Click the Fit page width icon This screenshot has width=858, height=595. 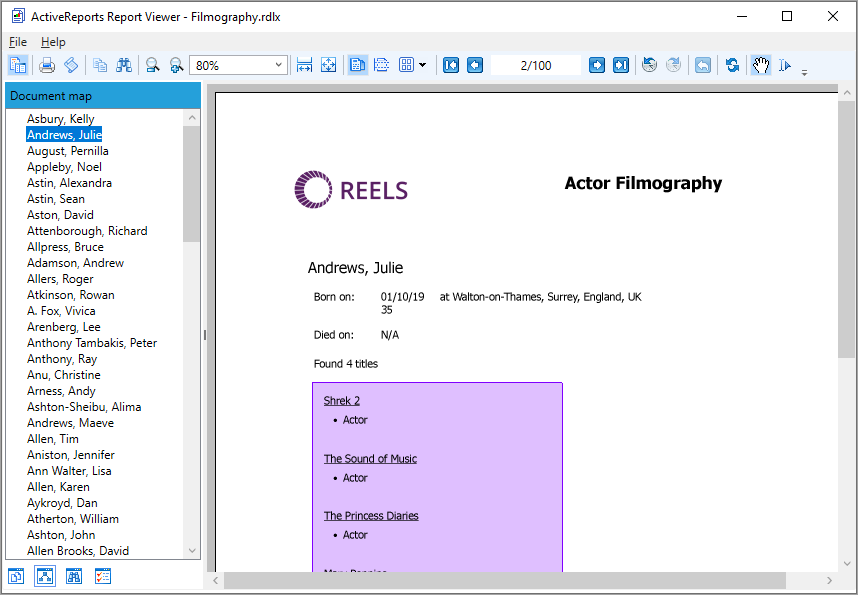point(304,65)
